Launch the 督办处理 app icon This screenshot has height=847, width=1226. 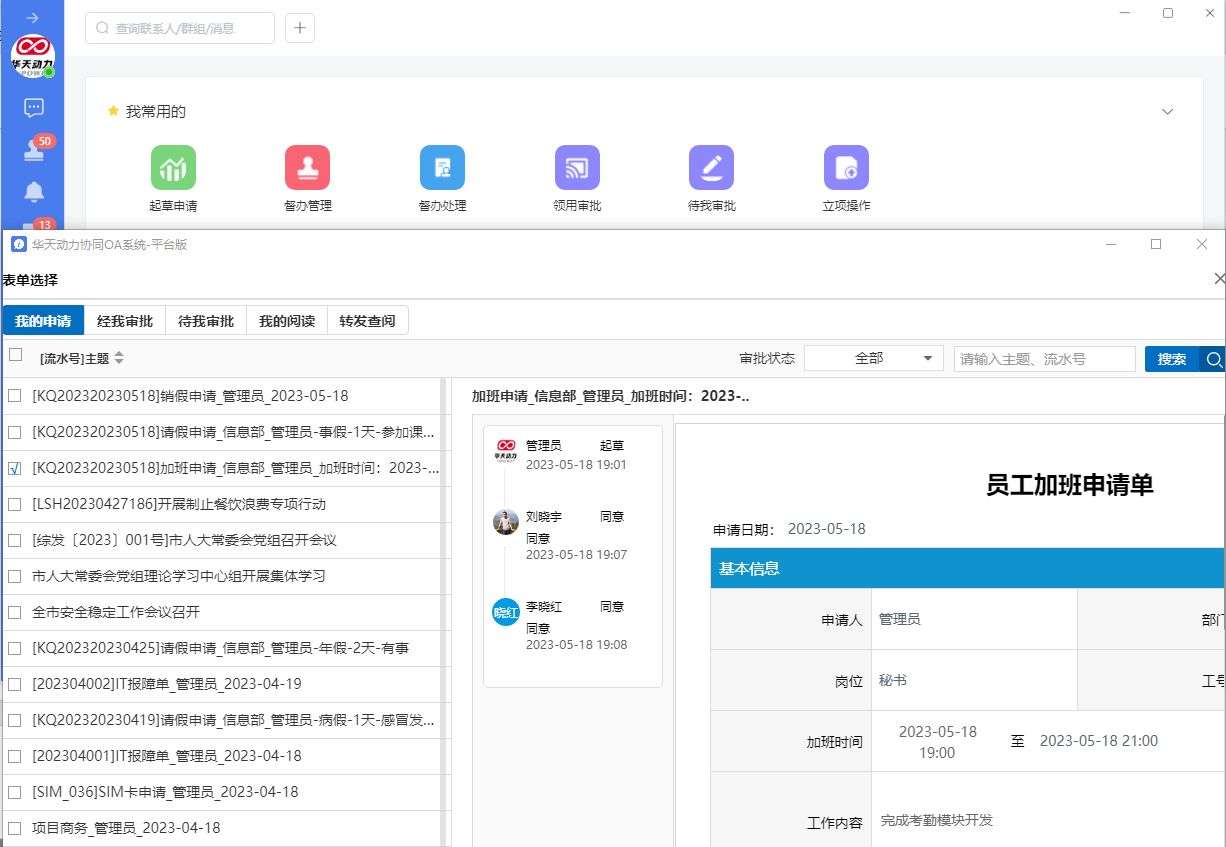tap(442, 168)
